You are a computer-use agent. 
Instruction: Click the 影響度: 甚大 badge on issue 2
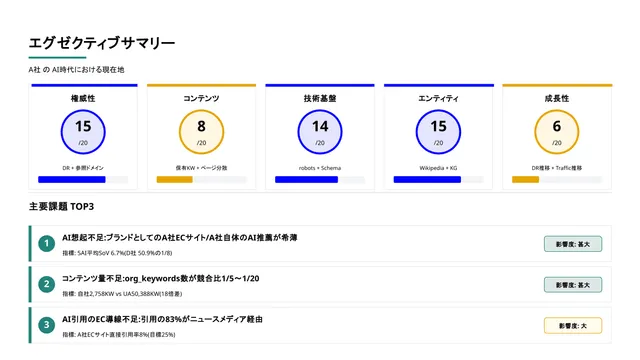(x=573, y=285)
